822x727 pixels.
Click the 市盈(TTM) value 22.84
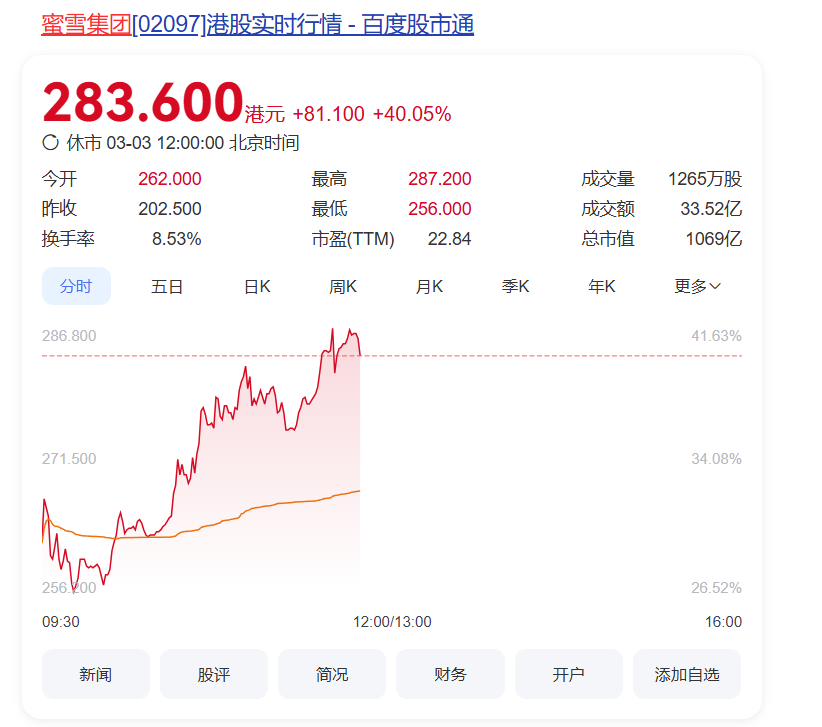(449, 239)
